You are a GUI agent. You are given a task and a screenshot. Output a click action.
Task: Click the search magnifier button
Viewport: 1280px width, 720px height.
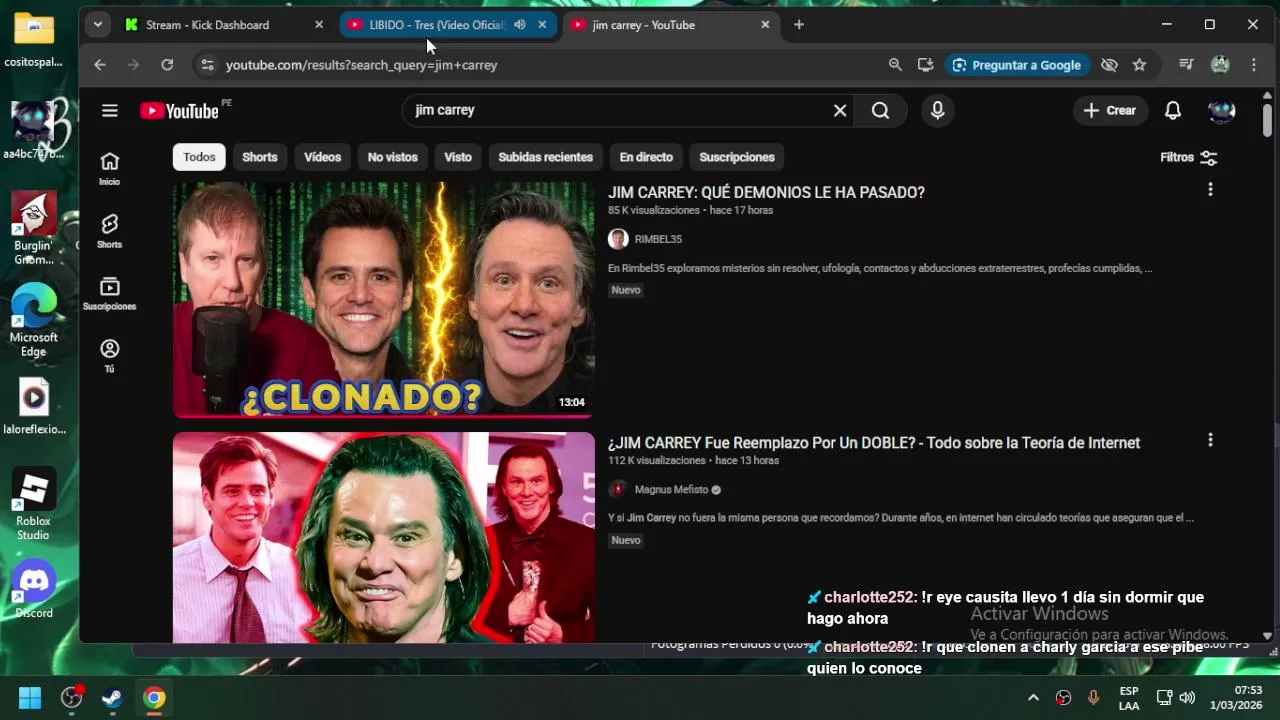tap(880, 111)
